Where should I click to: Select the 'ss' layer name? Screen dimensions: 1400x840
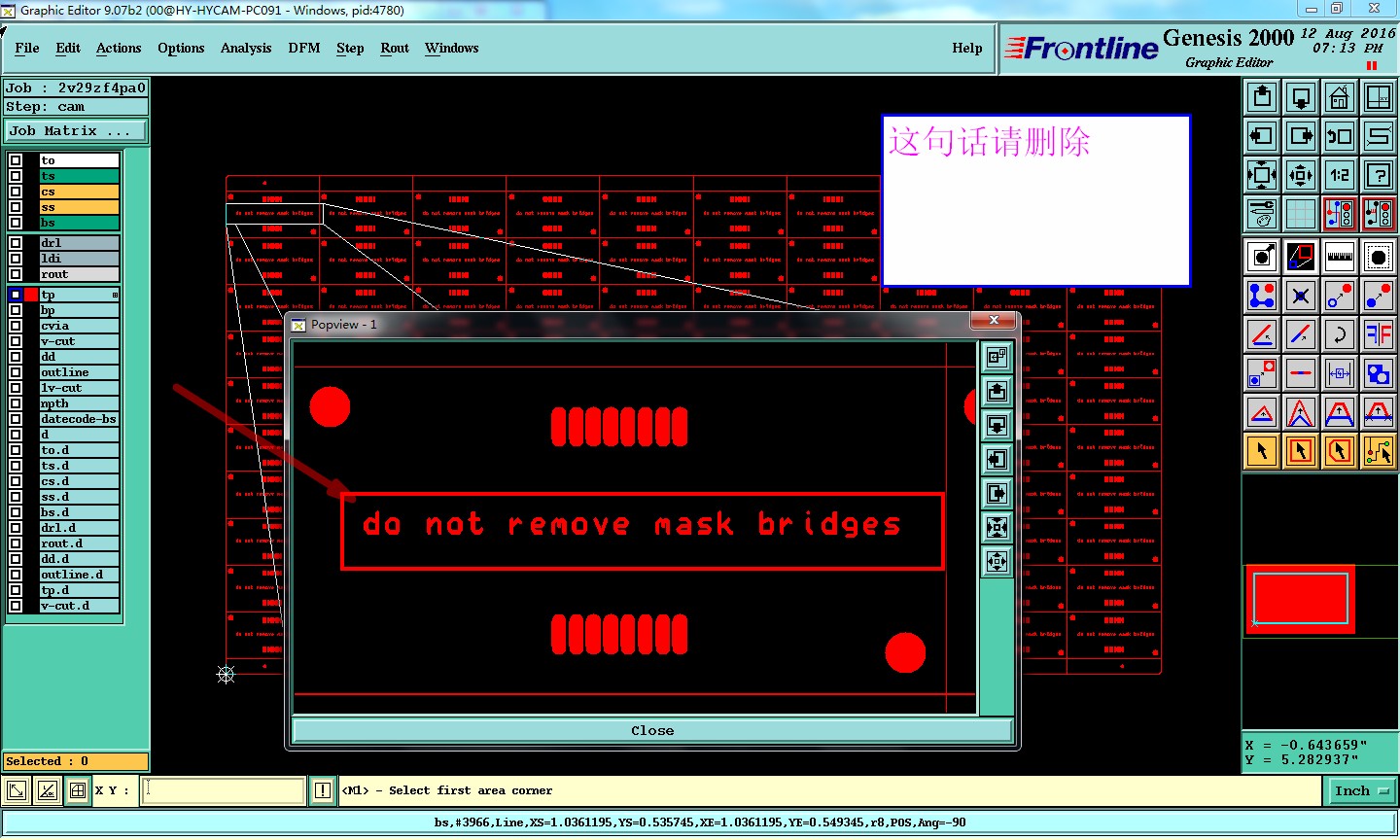click(79, 207)
